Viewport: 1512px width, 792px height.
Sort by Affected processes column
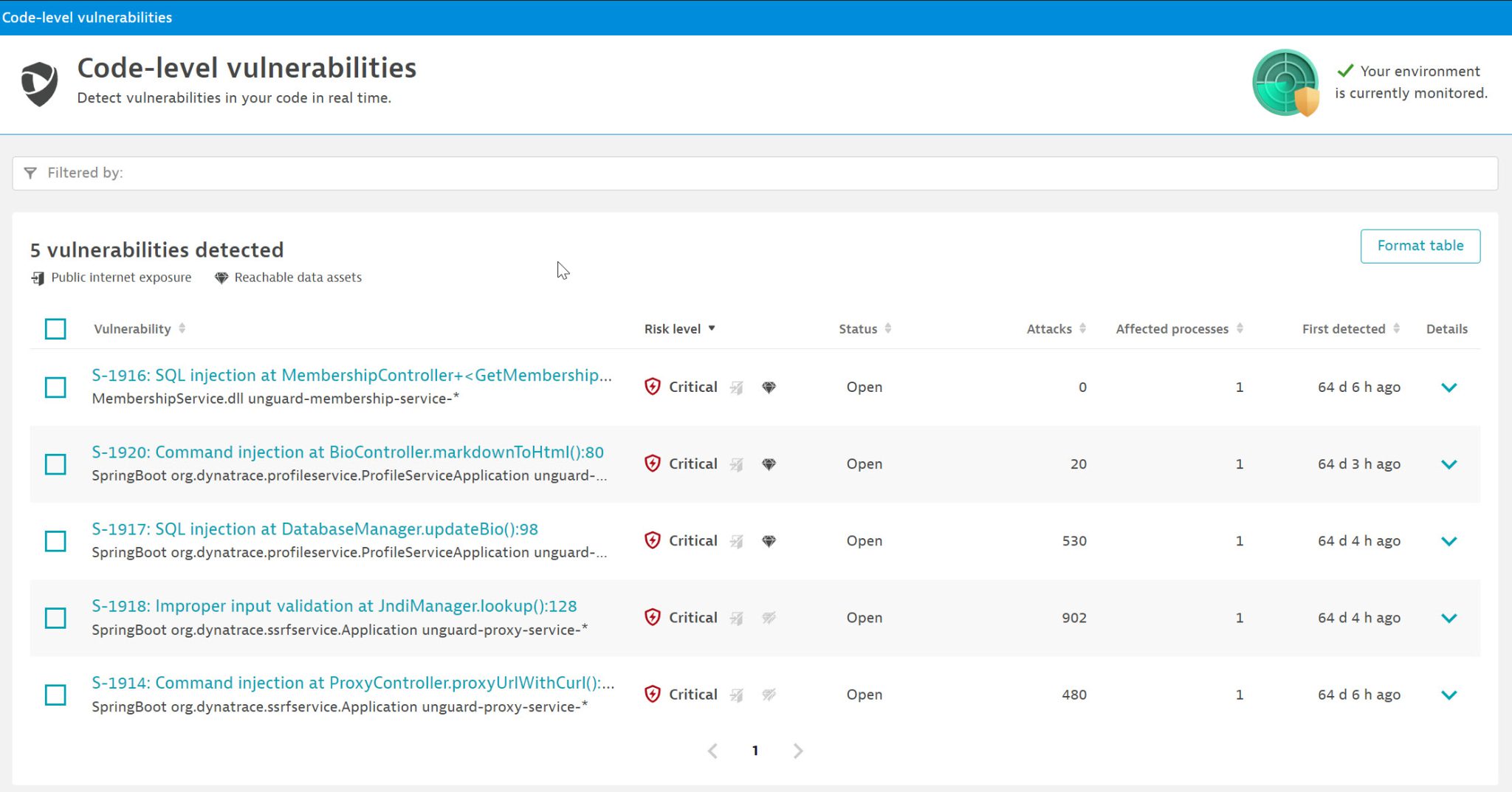(1180, 328)
